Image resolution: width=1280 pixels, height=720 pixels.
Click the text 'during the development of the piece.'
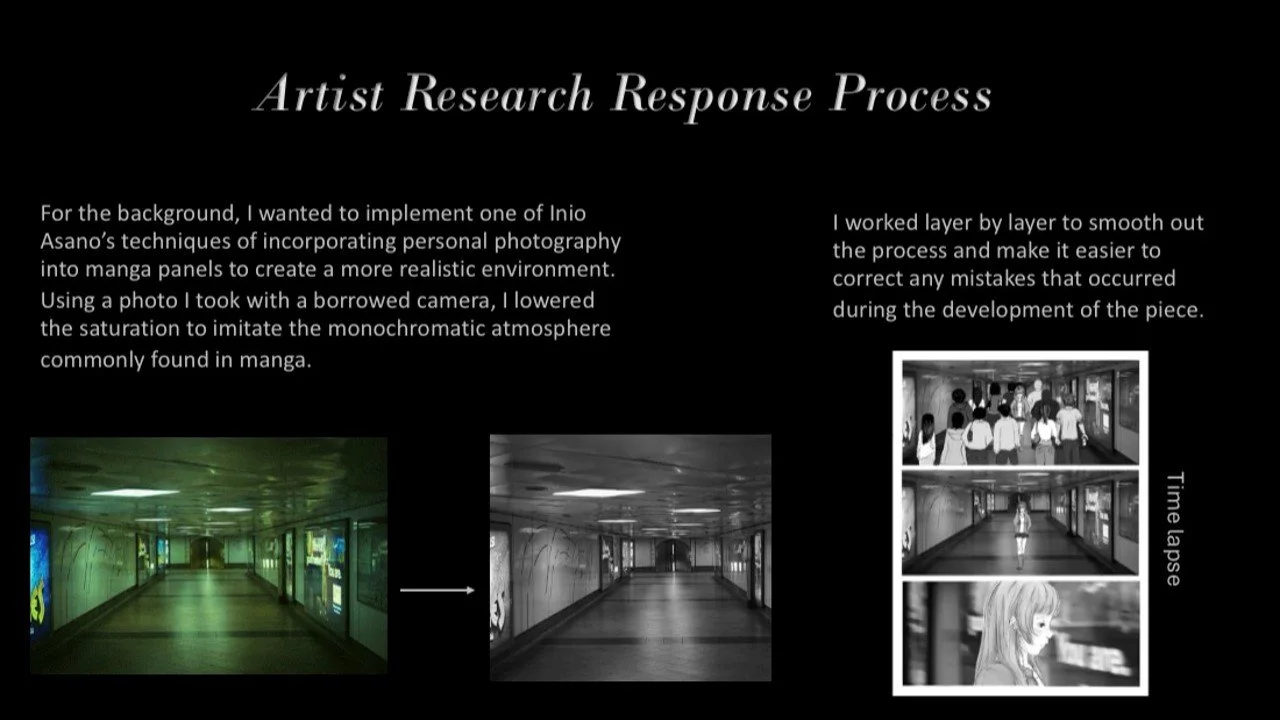click(1018, 309)
